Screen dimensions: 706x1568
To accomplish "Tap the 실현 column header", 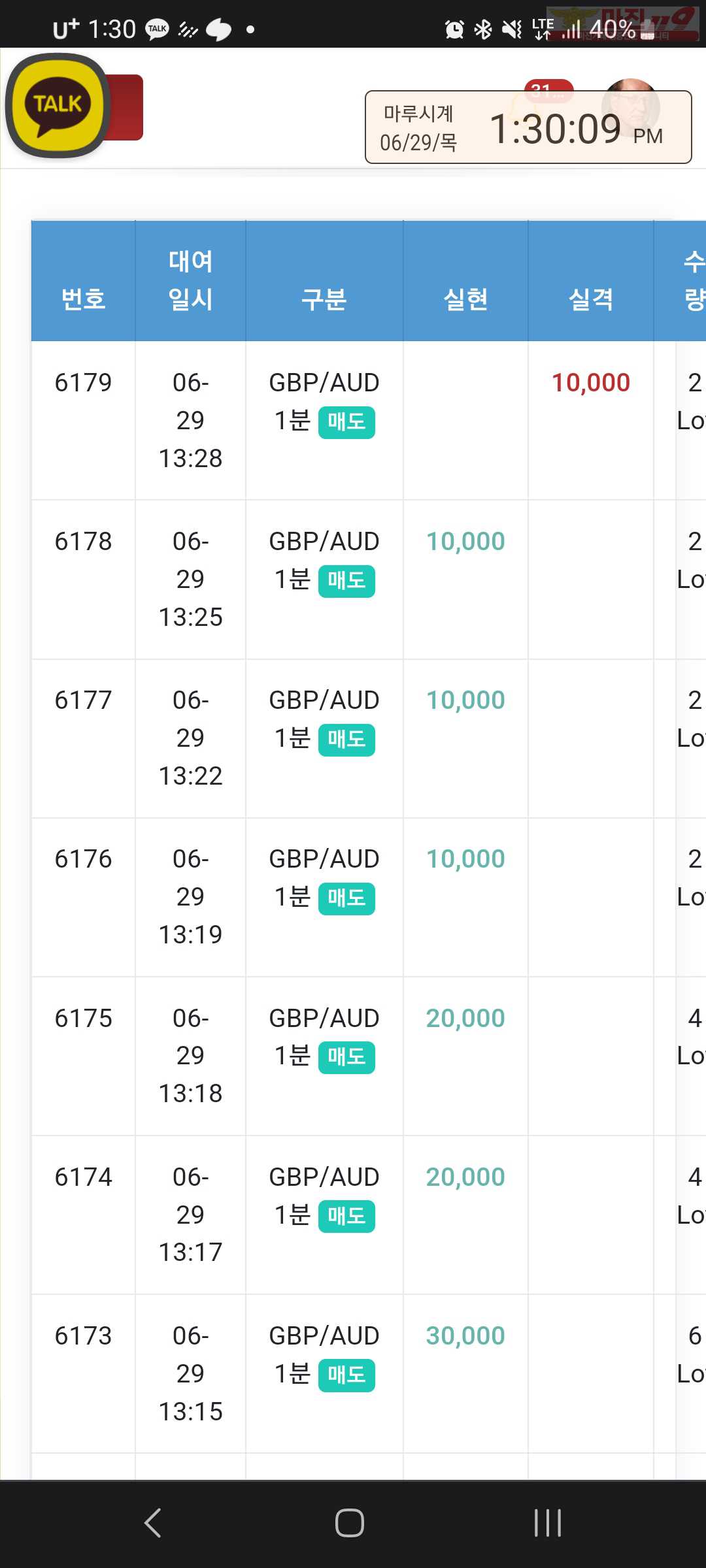I will (465, 299).
